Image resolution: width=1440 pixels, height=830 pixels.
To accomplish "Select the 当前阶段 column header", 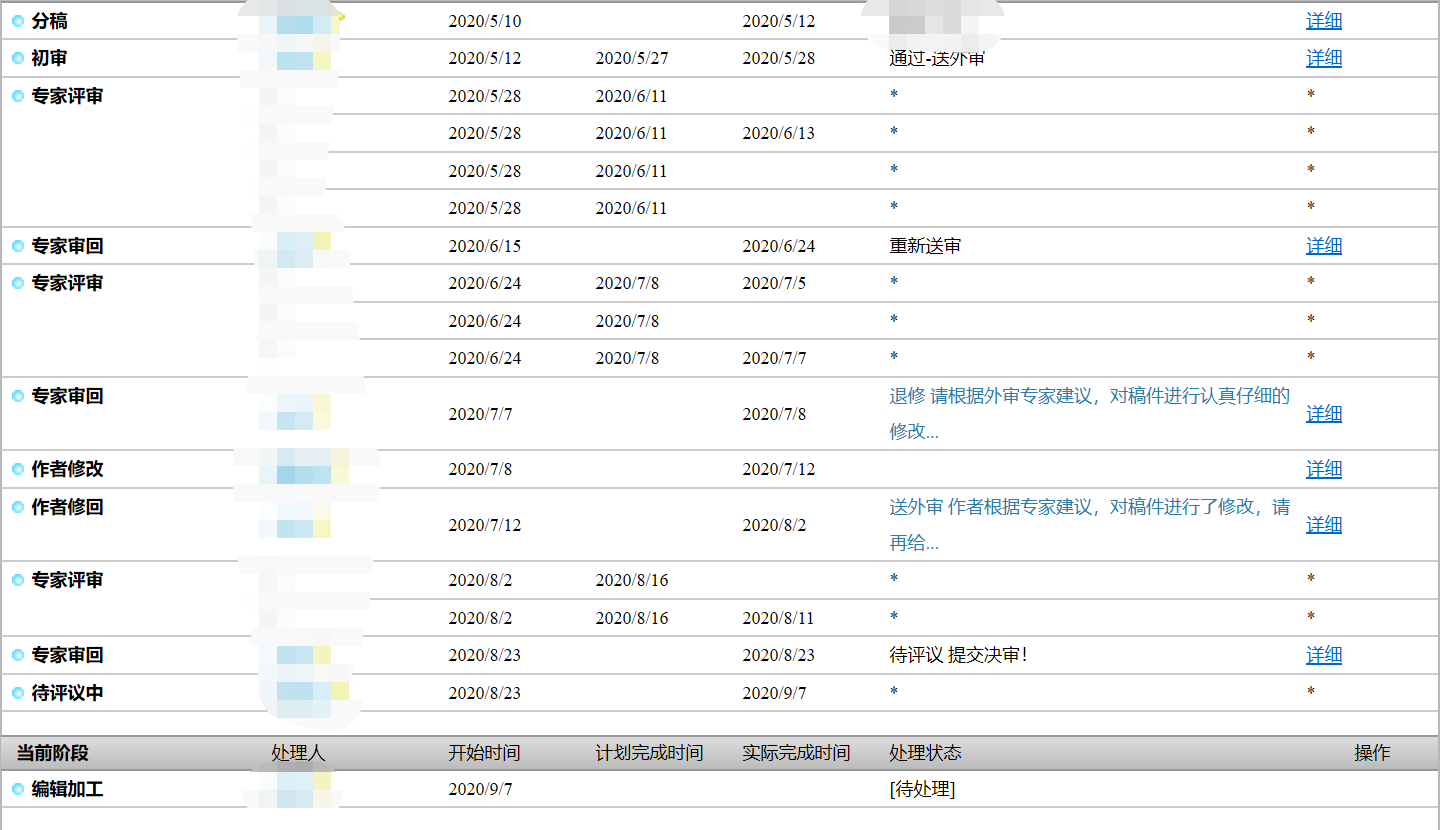I will [x=52, y=753].
